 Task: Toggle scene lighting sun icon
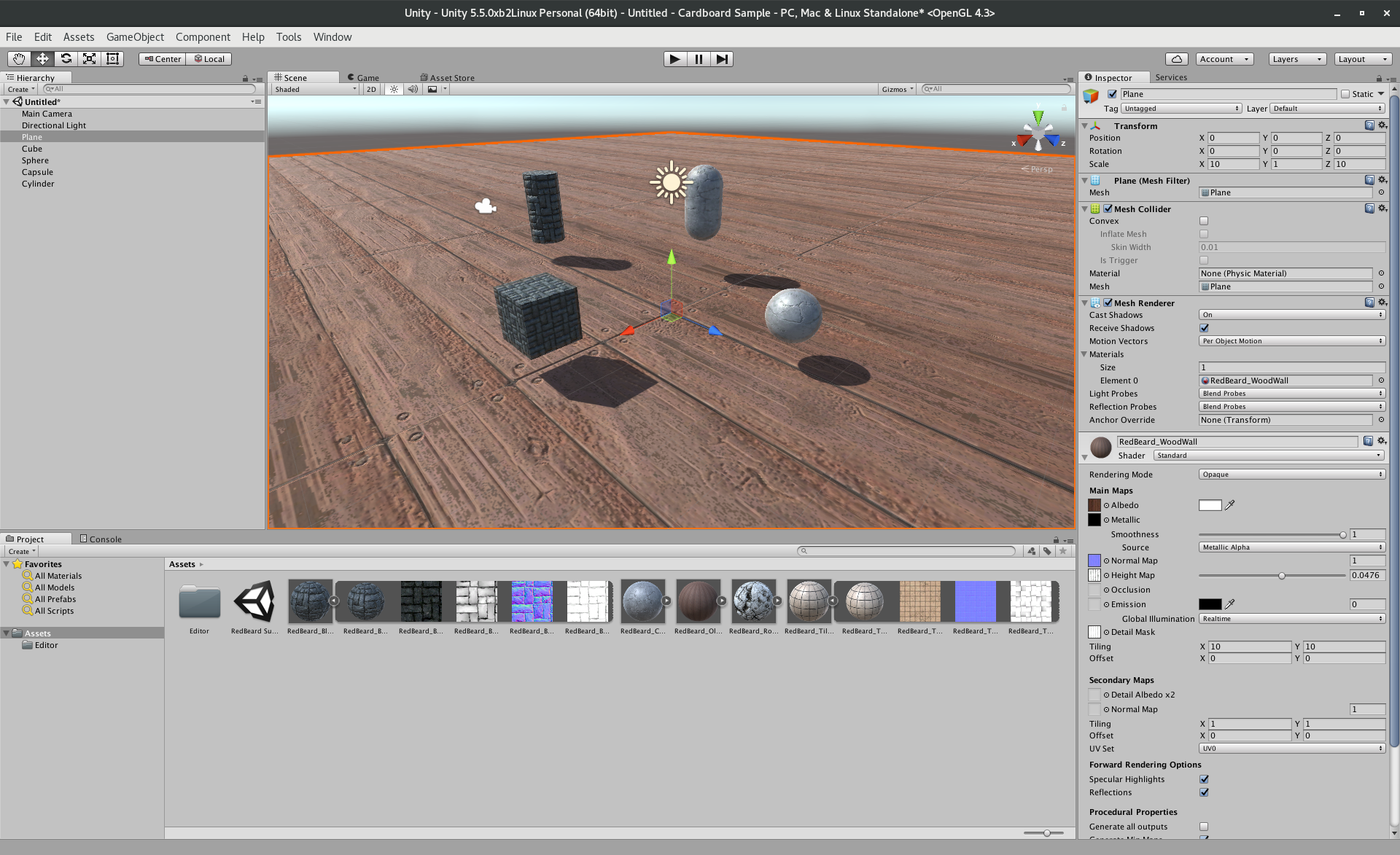[394, 90]
